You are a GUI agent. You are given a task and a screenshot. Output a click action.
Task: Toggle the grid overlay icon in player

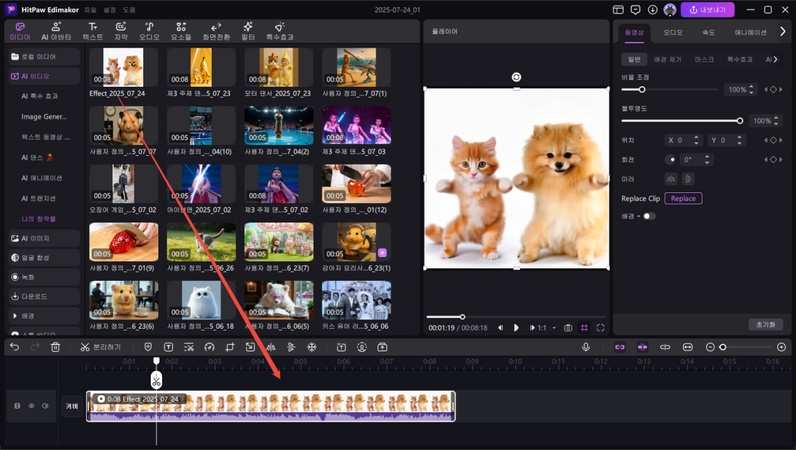click(584, 328)
